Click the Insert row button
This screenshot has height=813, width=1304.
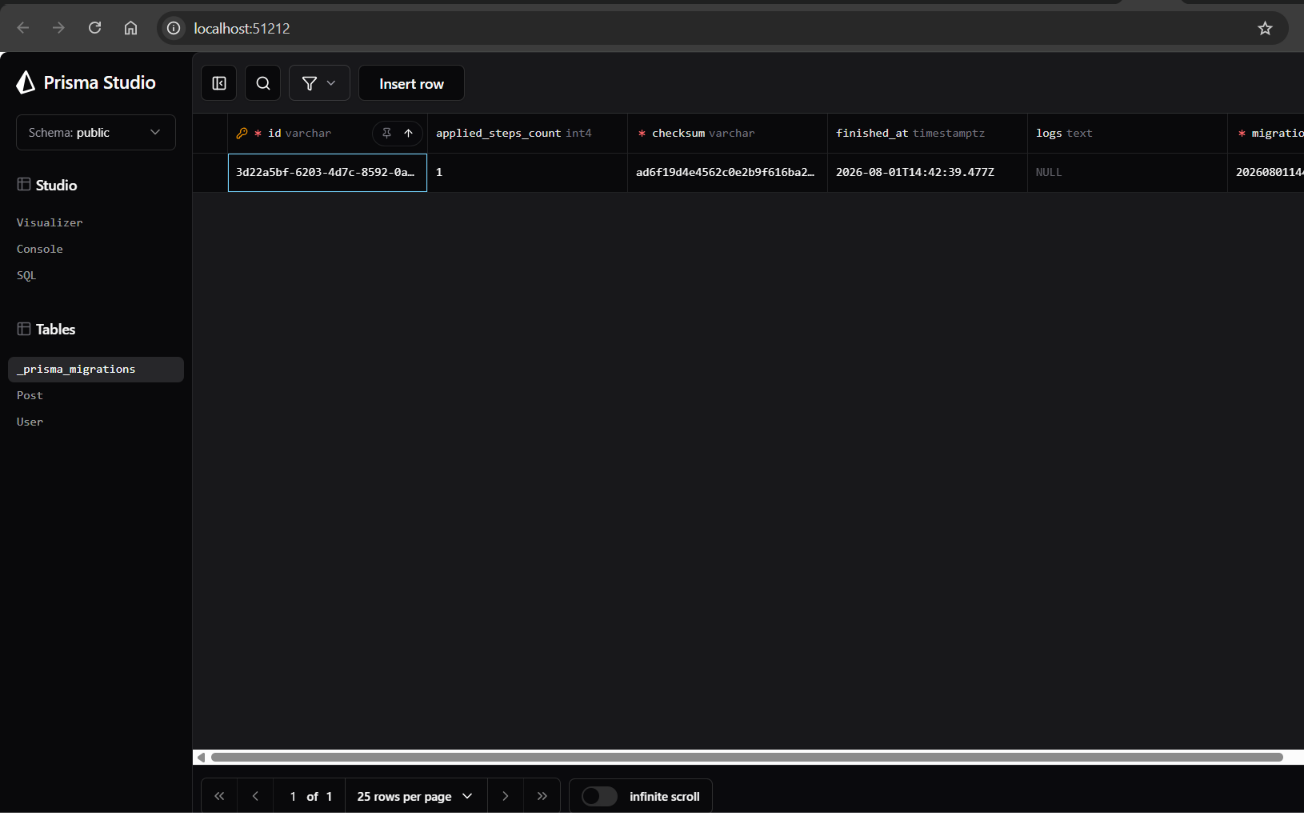tap(411, 84)
